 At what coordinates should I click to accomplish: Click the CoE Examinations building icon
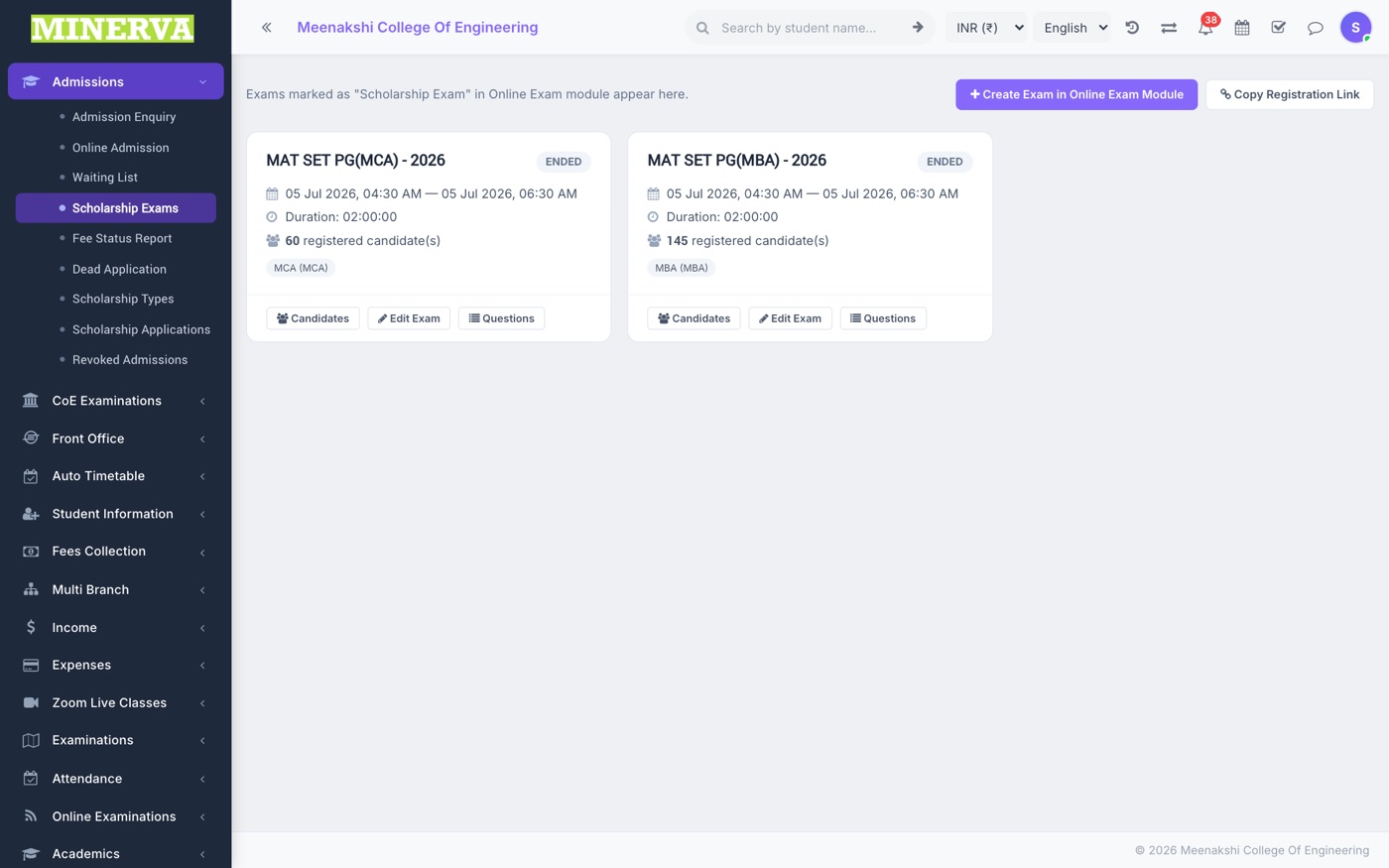tap(31, 401)
